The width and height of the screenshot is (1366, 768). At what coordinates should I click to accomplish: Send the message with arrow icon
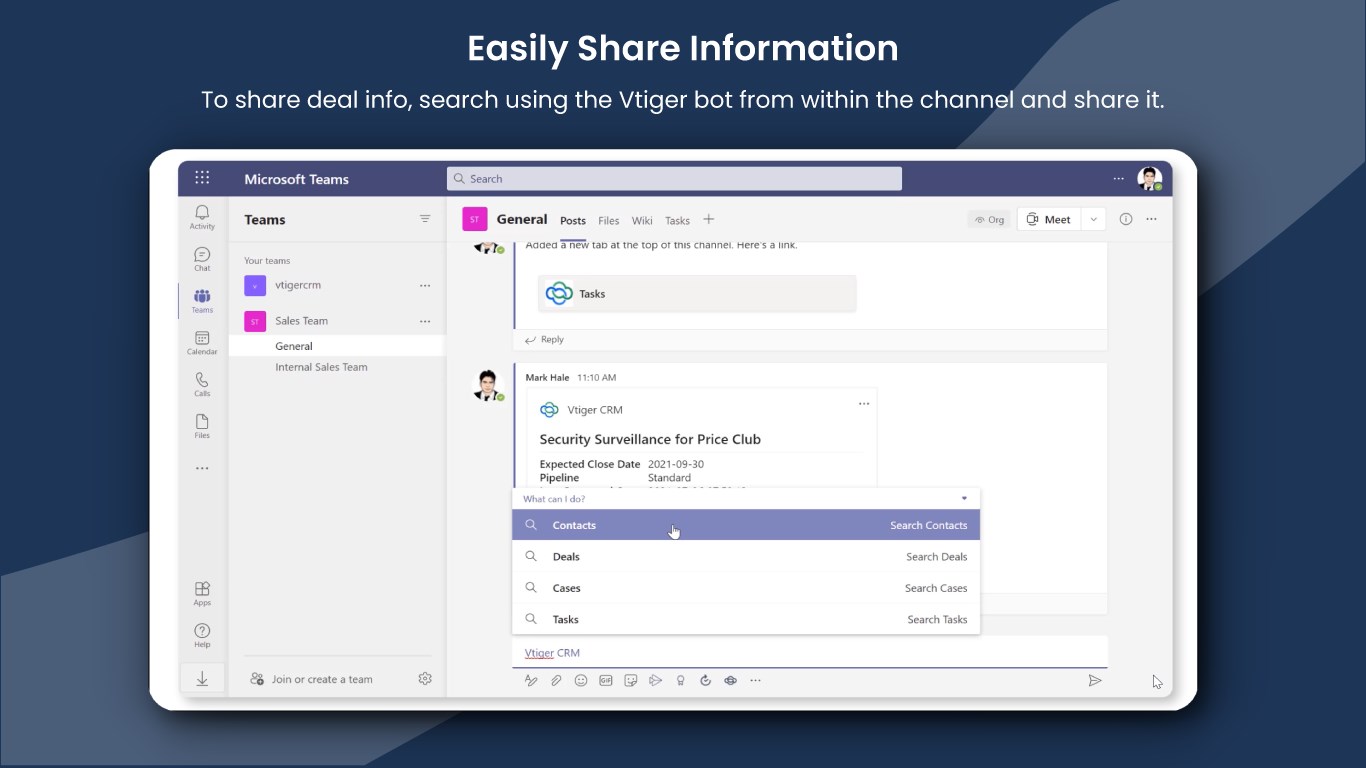tap(1095, 680)
